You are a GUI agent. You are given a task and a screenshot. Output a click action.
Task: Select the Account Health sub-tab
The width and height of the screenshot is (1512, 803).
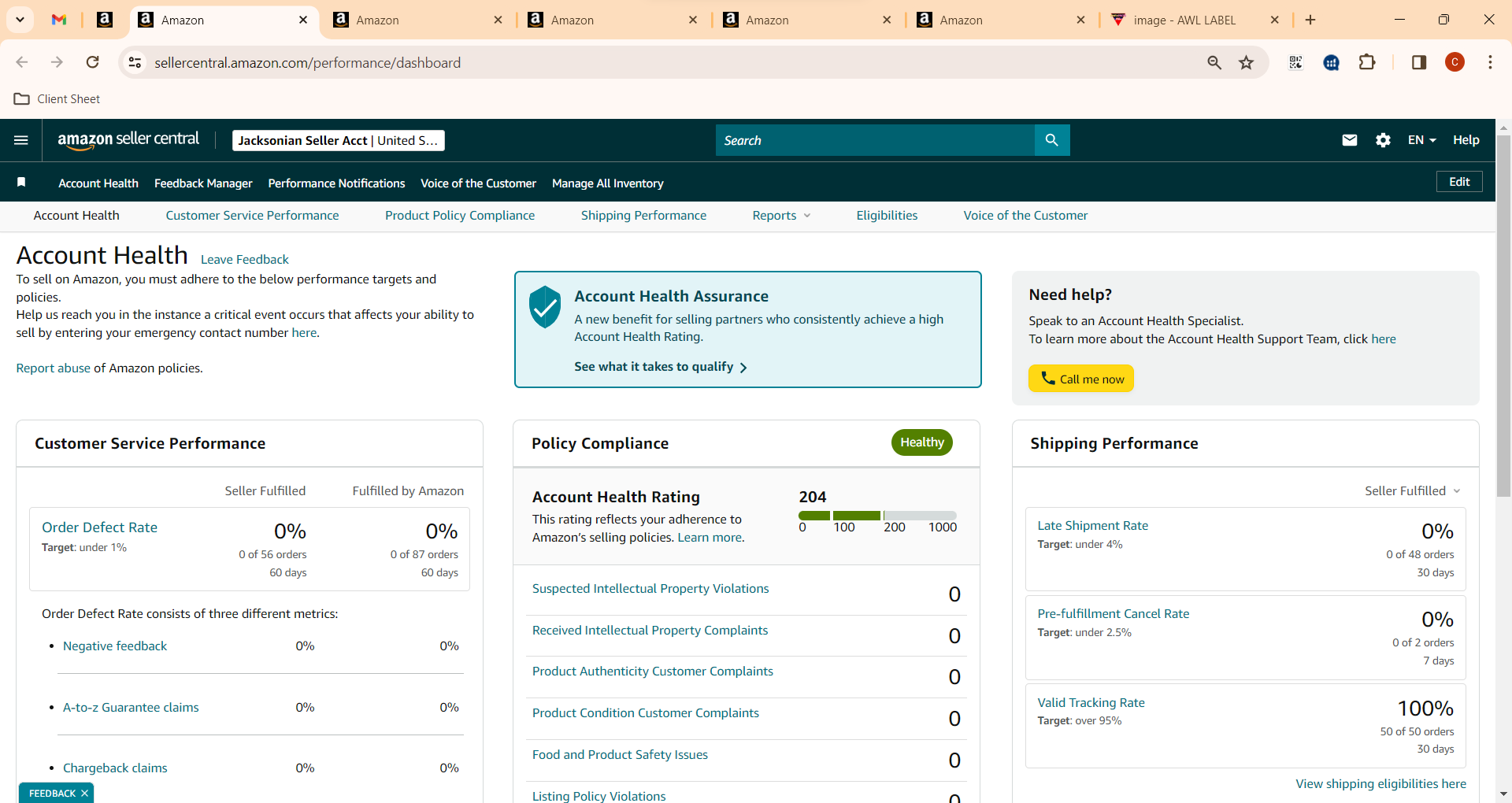coord(76,216)
